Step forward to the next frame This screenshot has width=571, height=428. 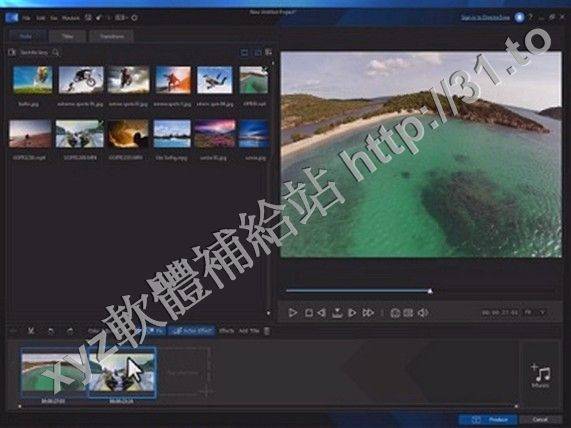pos(352,313)
